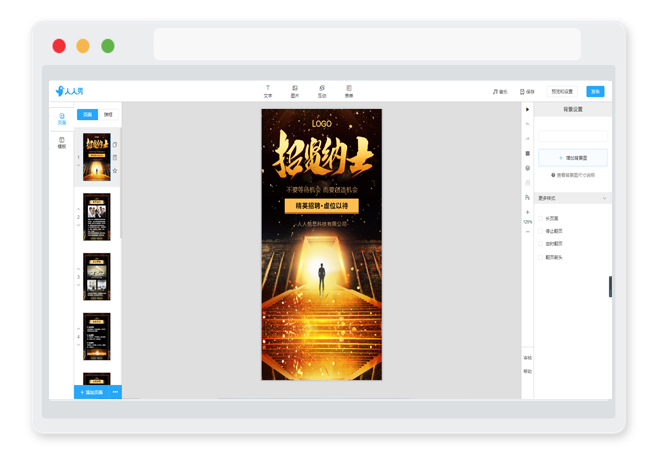Click the 人人秀 logo

[69, 91]
